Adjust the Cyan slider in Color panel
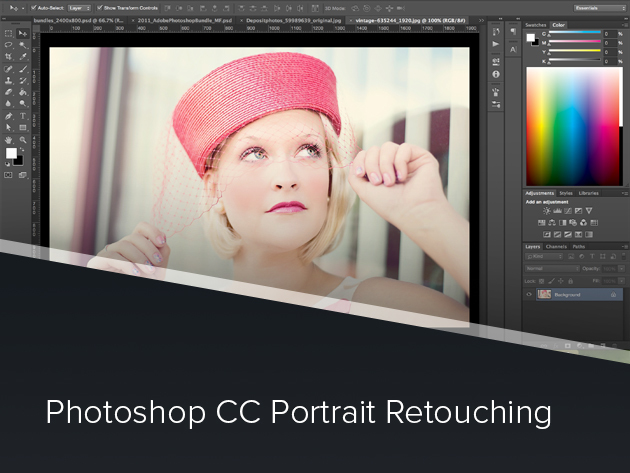 pyautogui.click(x=575, y=34)
